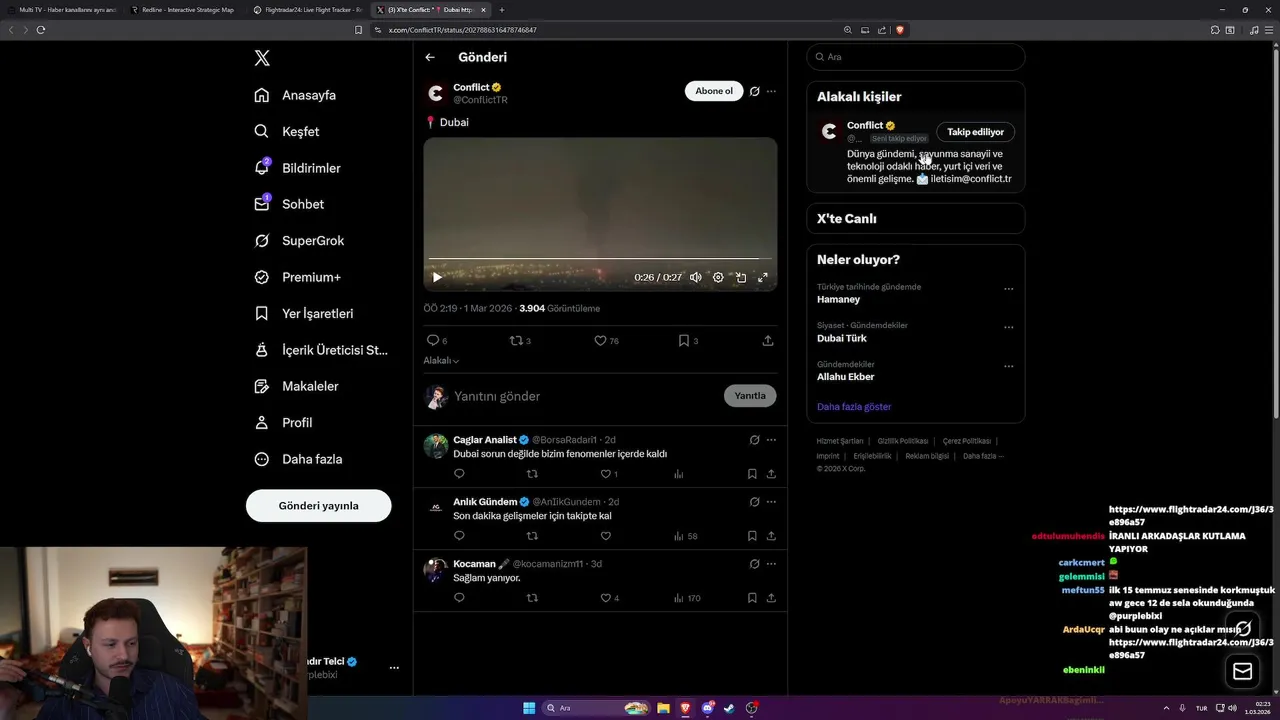Seek on the video progress bar

[x=600, y=259]
